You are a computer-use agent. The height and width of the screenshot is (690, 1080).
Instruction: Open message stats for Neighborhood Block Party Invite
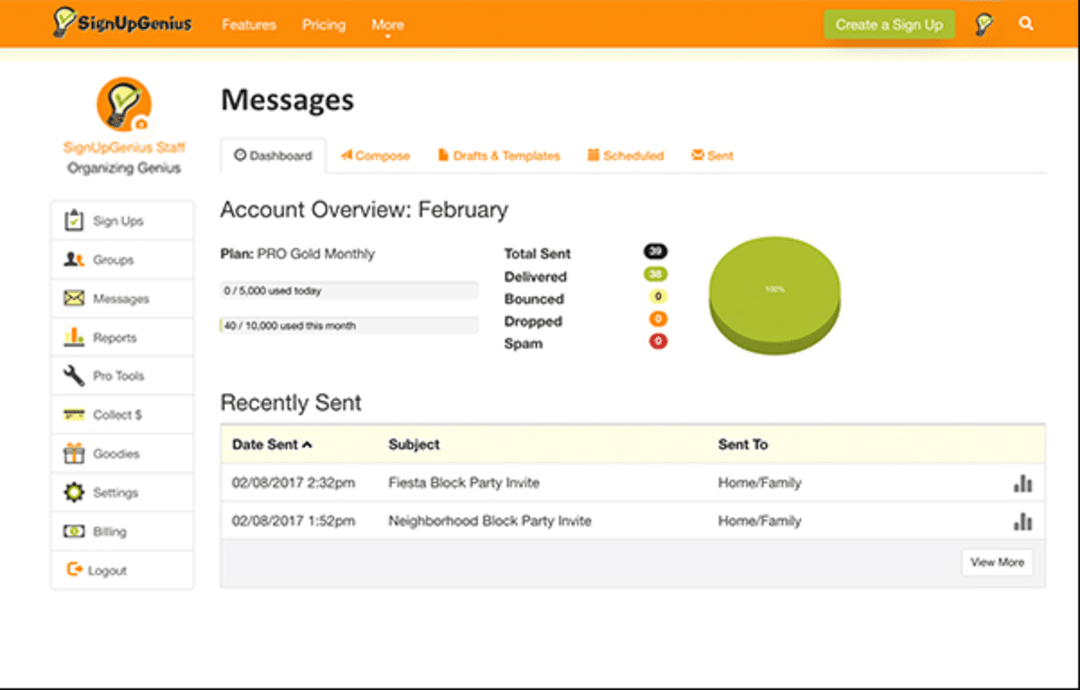click(x=1023, y=521)
